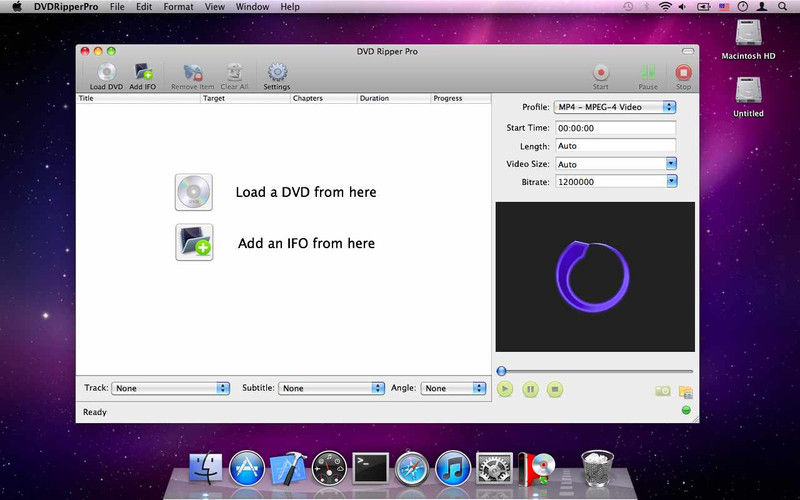800x500 pixels.
Task: Click the Add IFO toolbar icon
Action: (x=143, y=73)
